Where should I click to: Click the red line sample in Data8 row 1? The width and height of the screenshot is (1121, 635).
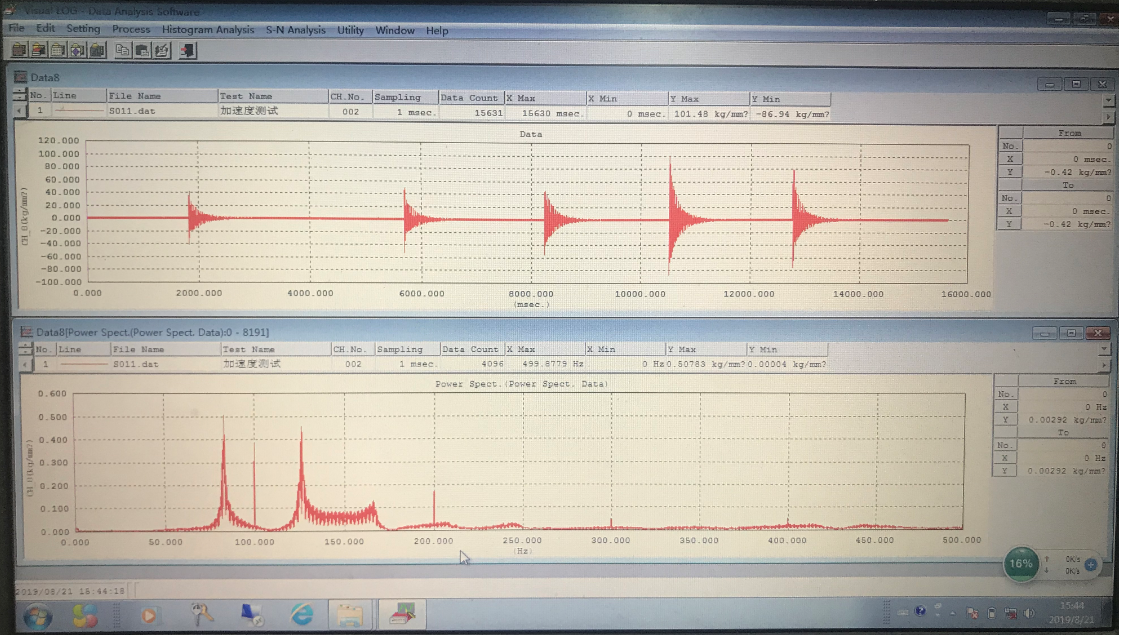78,111
